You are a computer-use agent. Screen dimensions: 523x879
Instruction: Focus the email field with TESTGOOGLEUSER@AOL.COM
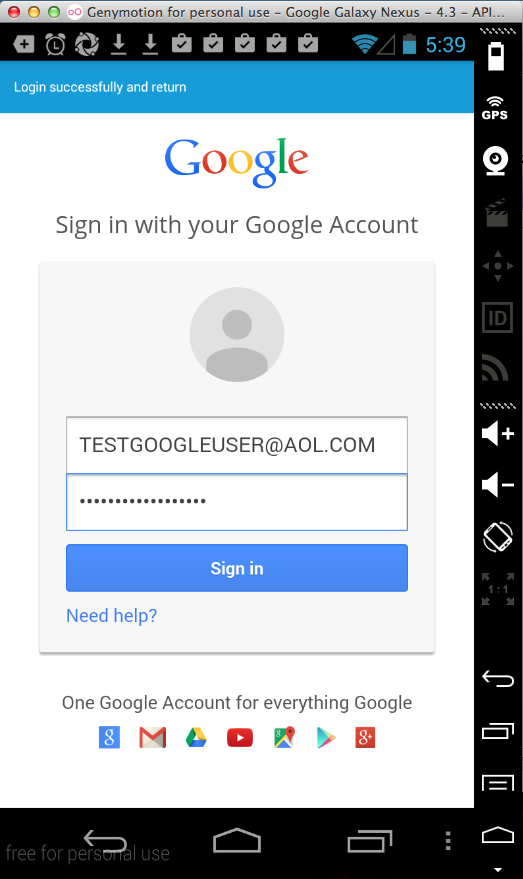(237, 445)
